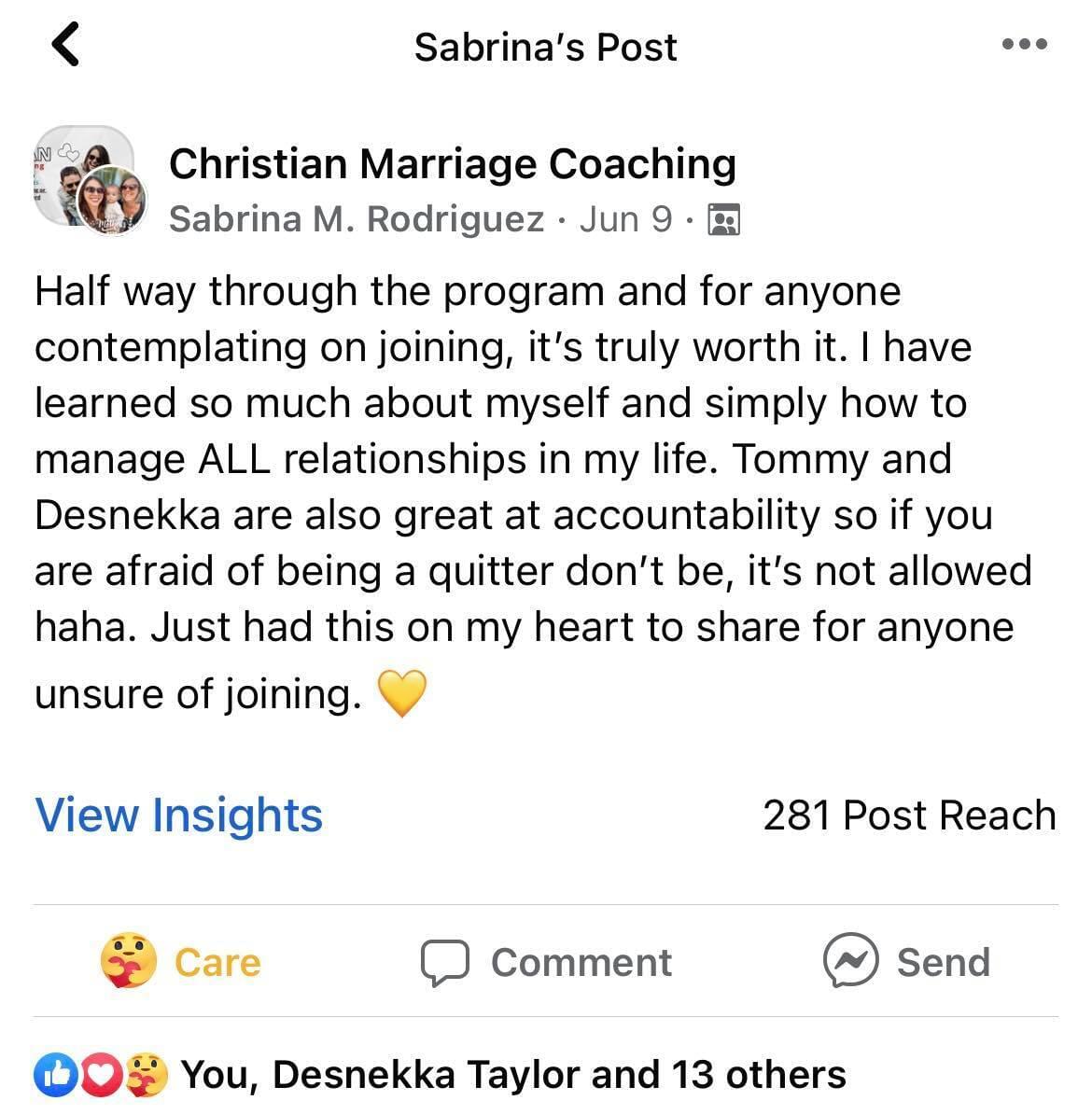
Task: Open the three-dot more options menu
Action: (x=1024, y=44)
